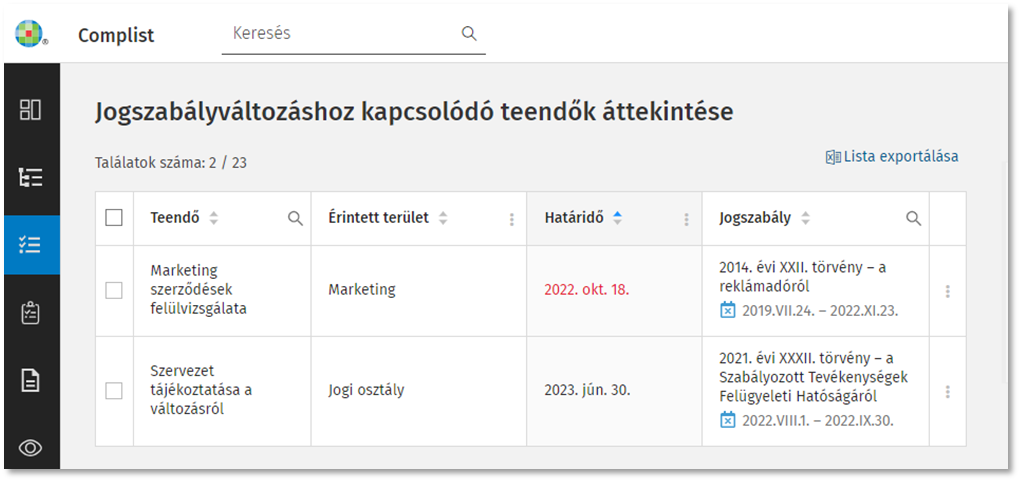
Task: Sort the table by Határidő
Action: [617, 218]
